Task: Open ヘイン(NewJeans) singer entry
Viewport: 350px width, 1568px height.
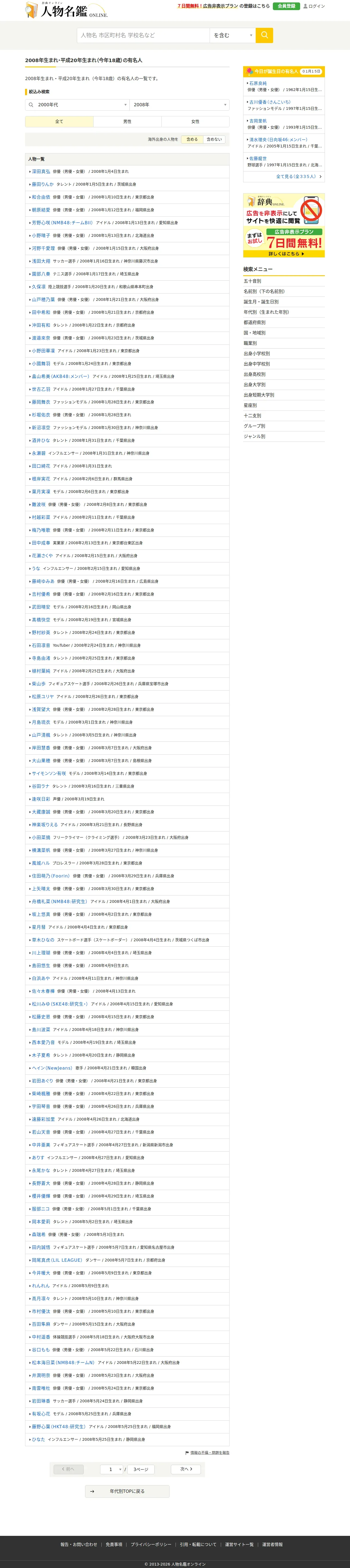Action: [x=52, y=1068]
